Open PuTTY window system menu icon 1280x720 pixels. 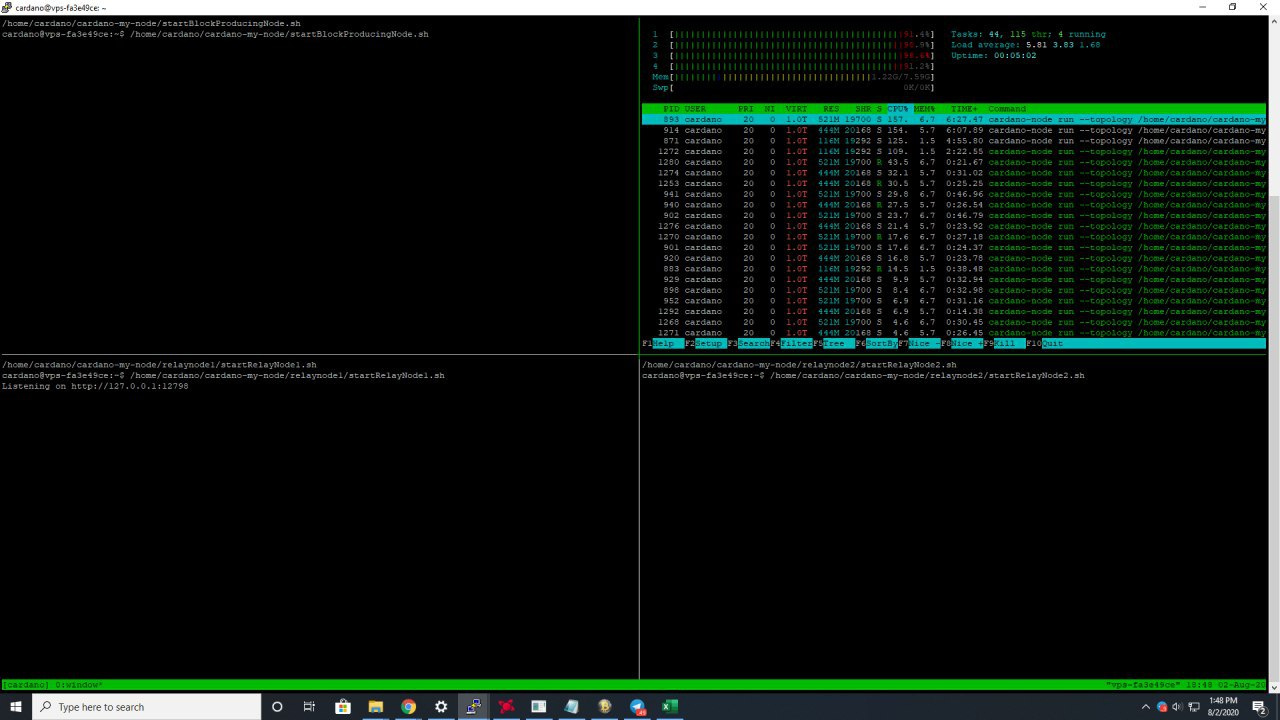click(x=7, y=7)
